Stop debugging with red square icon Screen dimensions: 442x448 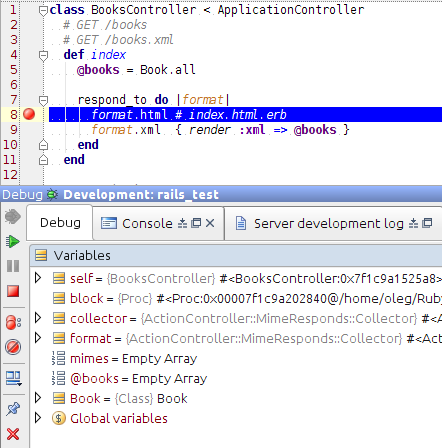tap(13, 291)
